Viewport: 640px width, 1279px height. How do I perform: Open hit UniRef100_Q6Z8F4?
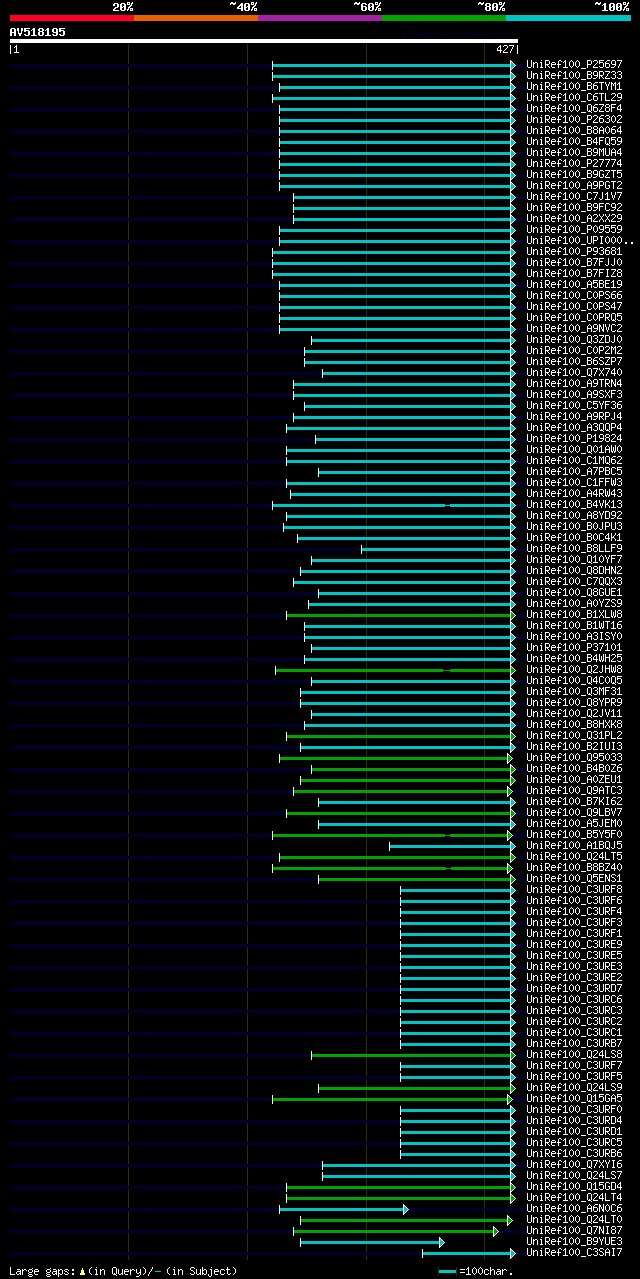[574, 108]
